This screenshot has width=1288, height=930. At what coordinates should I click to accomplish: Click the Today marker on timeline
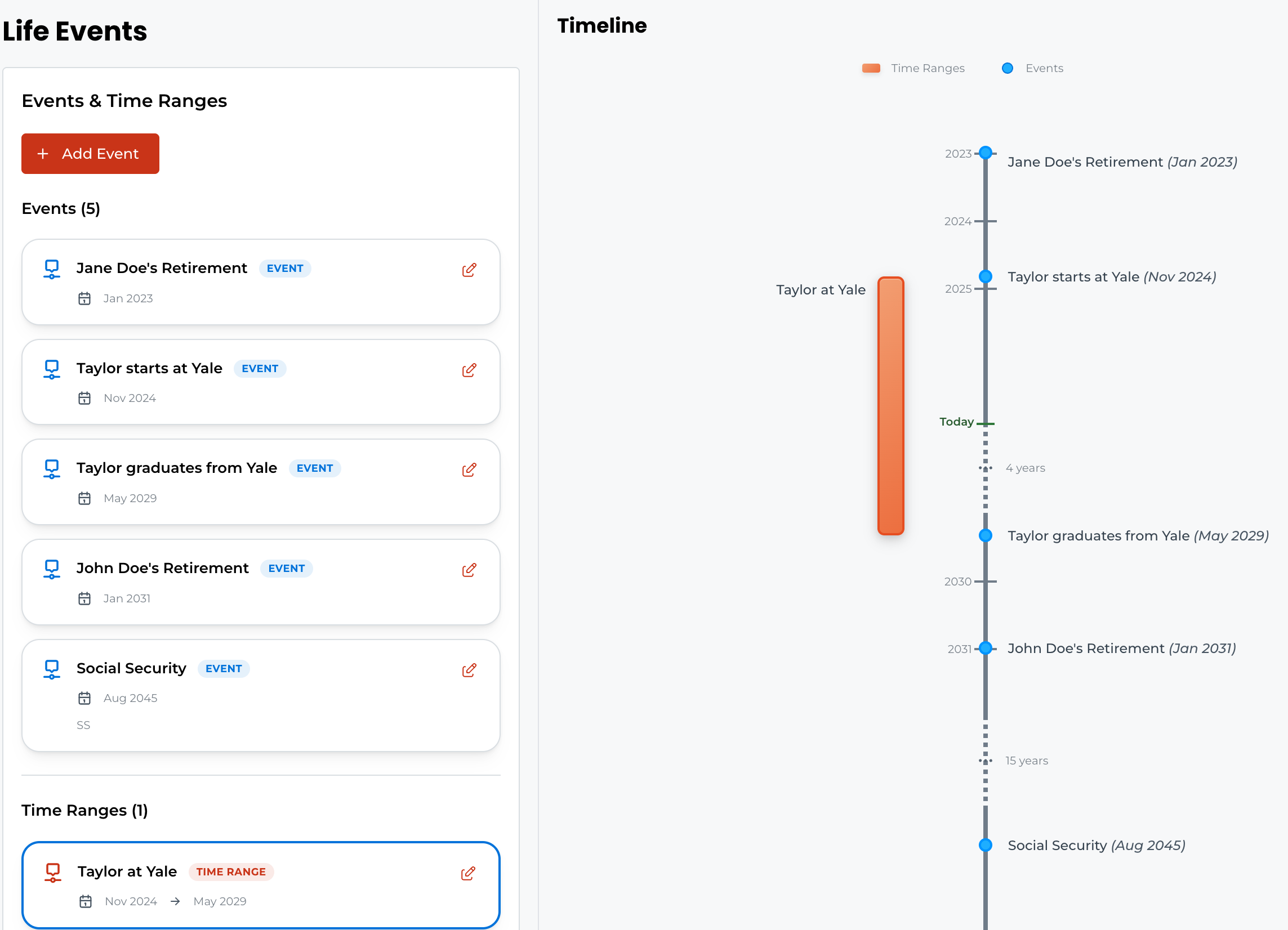986,423
